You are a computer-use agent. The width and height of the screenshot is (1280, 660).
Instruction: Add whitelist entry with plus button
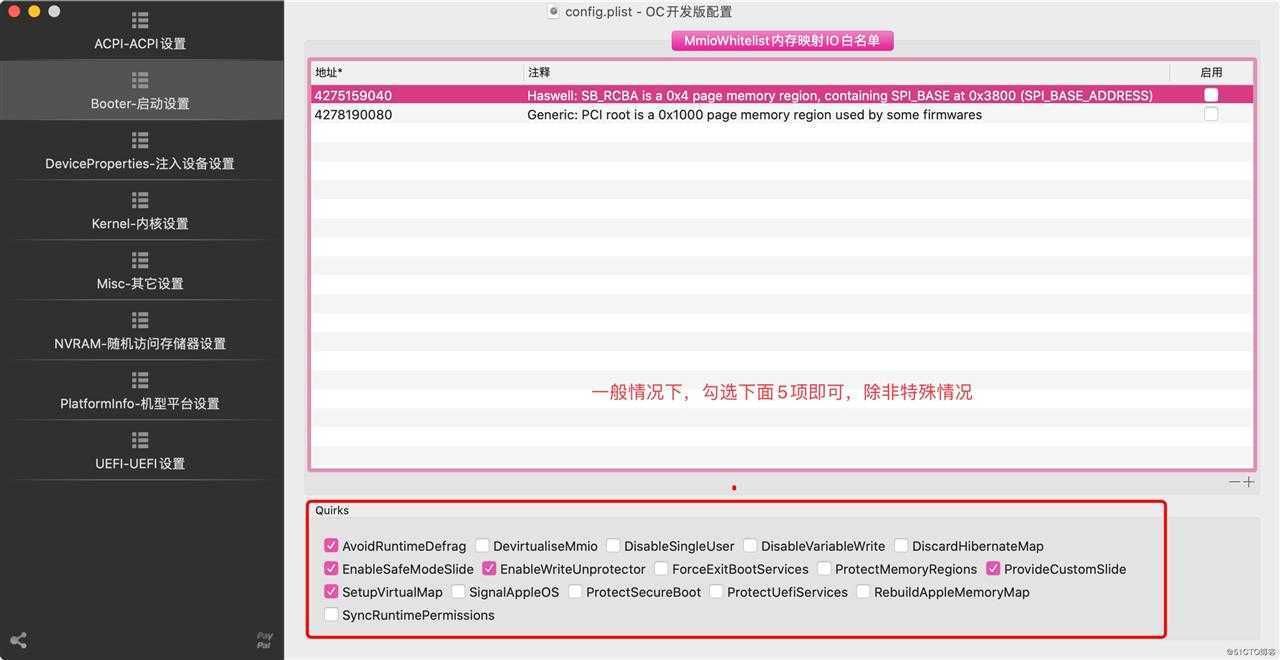click(1248, 482)
